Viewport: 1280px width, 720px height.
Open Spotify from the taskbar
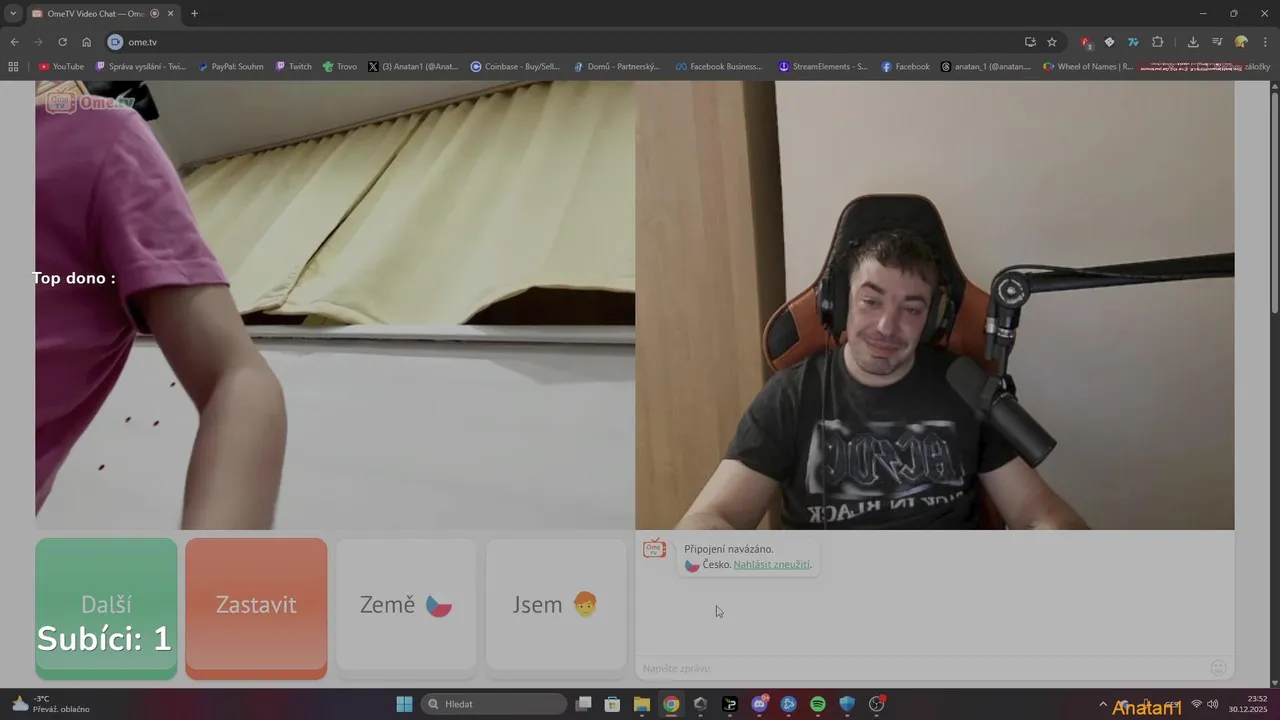pos(818,704)
